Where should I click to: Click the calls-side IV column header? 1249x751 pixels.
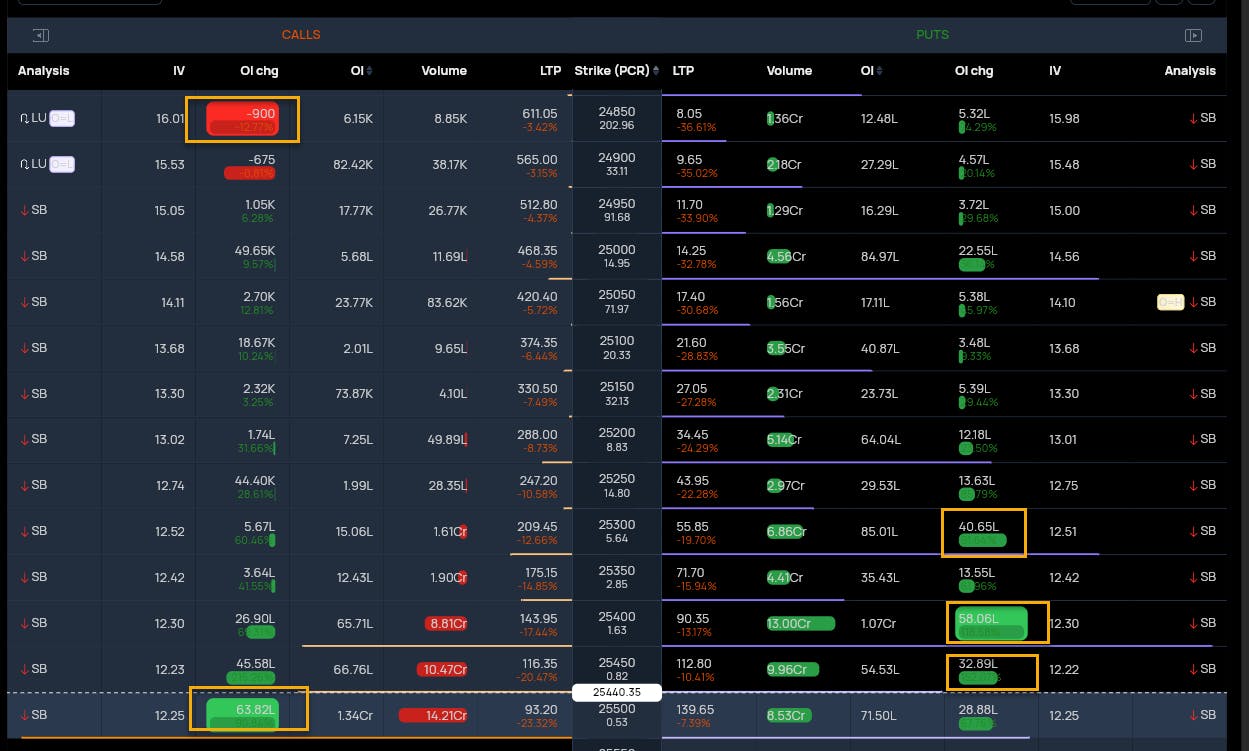(x=179, y=71)
